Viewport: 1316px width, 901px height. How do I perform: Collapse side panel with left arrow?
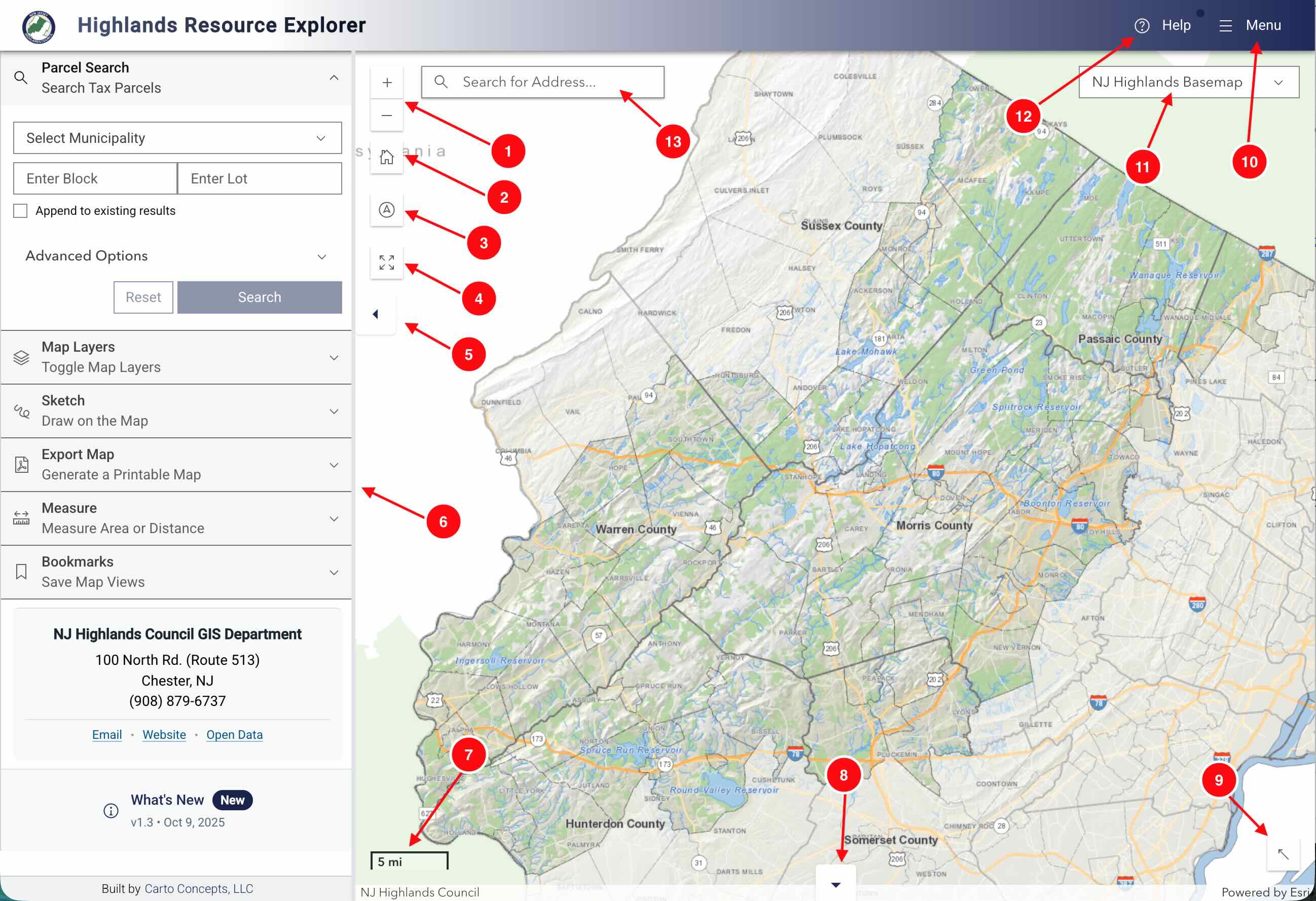[376, 314]
